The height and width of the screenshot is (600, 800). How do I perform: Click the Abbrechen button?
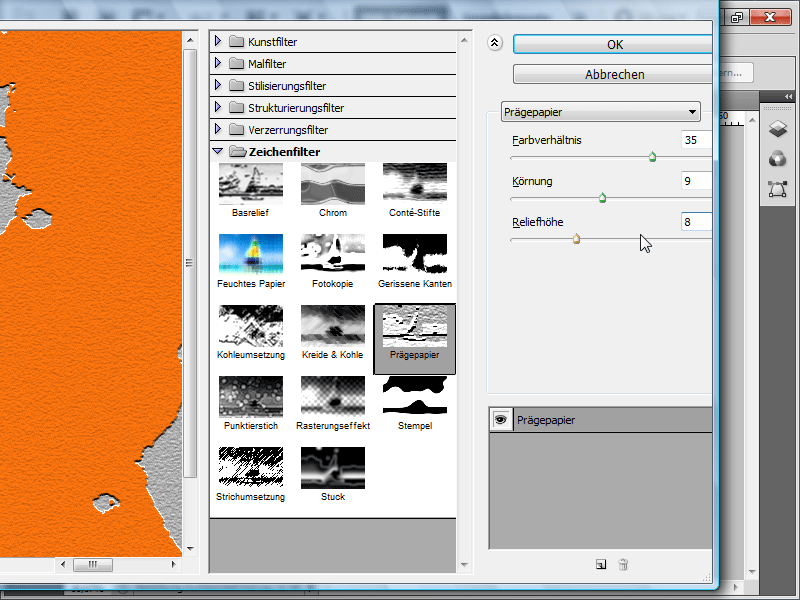point(613,74)
